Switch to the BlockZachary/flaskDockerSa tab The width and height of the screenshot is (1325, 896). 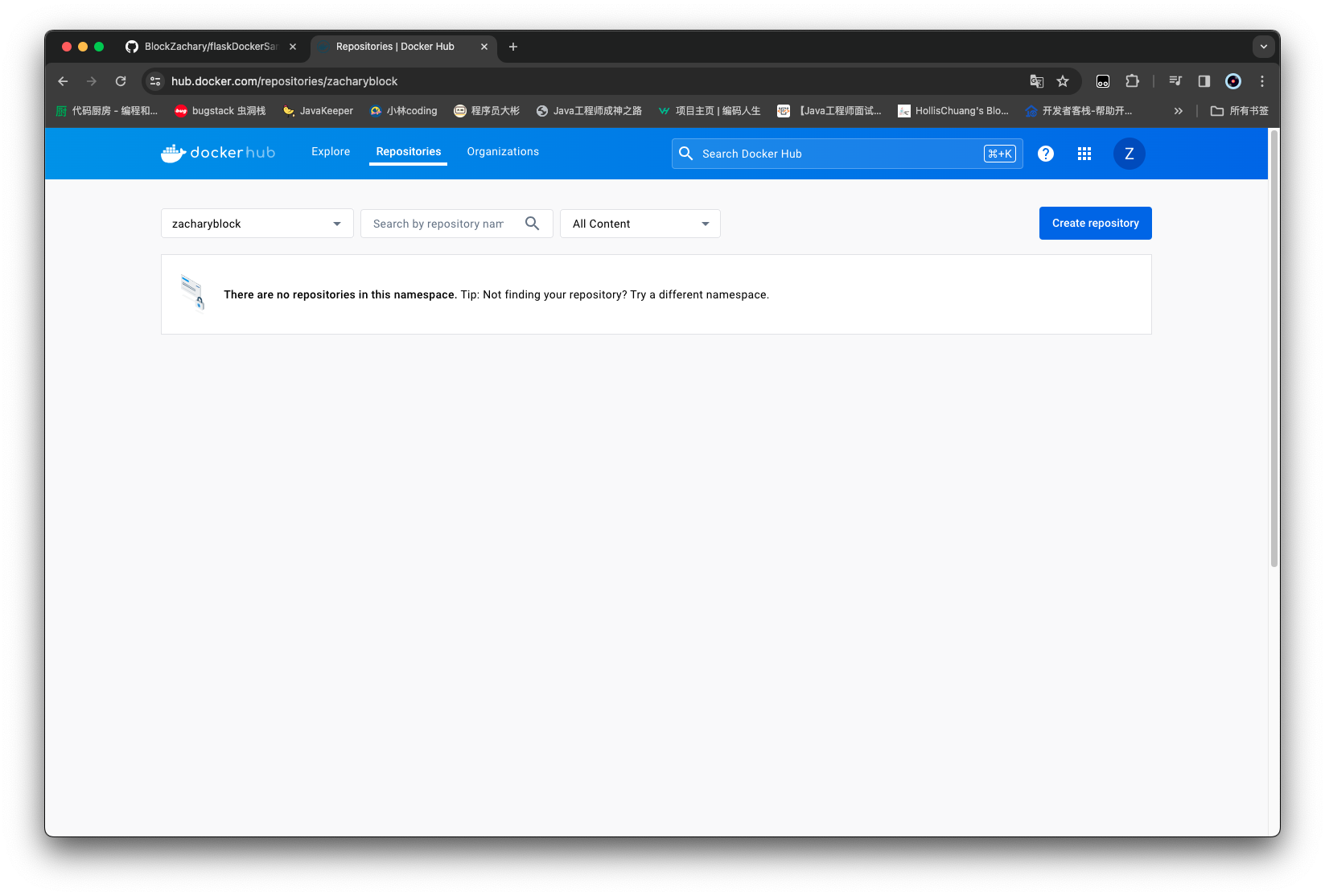[x=211, y=47]
